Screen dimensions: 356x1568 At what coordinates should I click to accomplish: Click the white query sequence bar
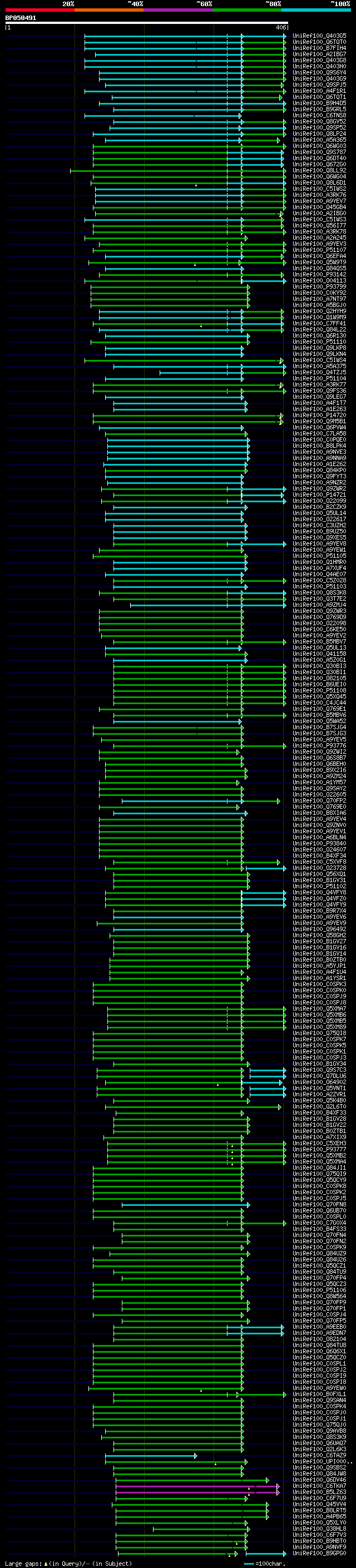146,23
